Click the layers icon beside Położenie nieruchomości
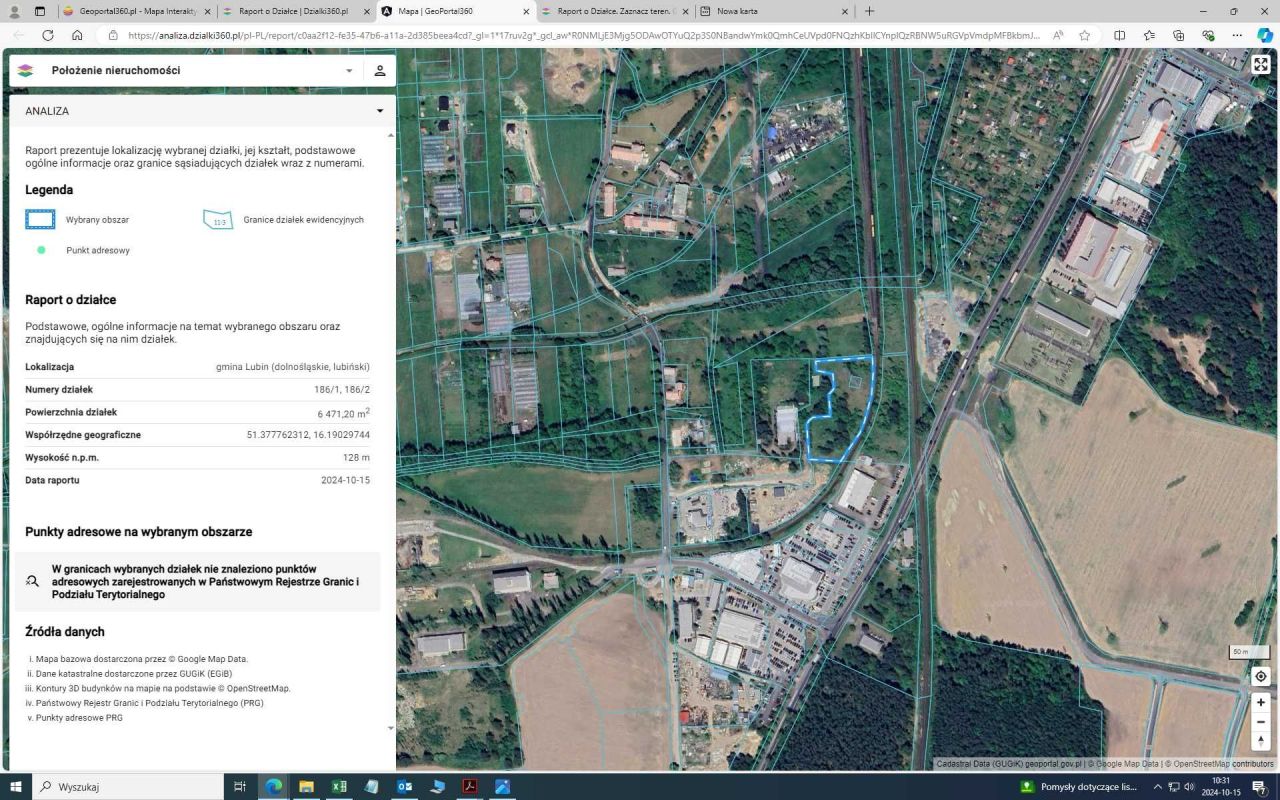The image size is (1280, 800). pos(26,71)
